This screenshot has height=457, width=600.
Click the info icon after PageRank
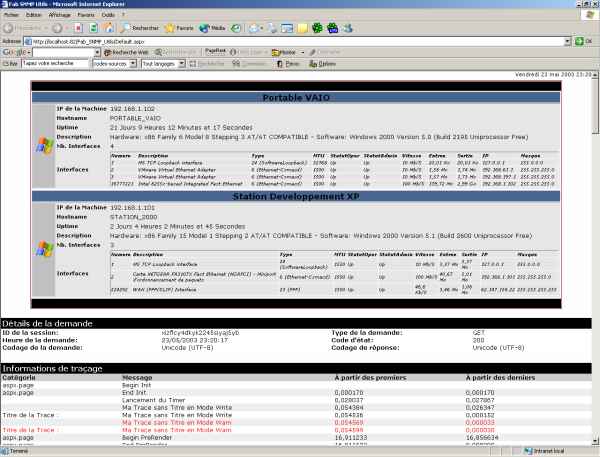point(233,52)
